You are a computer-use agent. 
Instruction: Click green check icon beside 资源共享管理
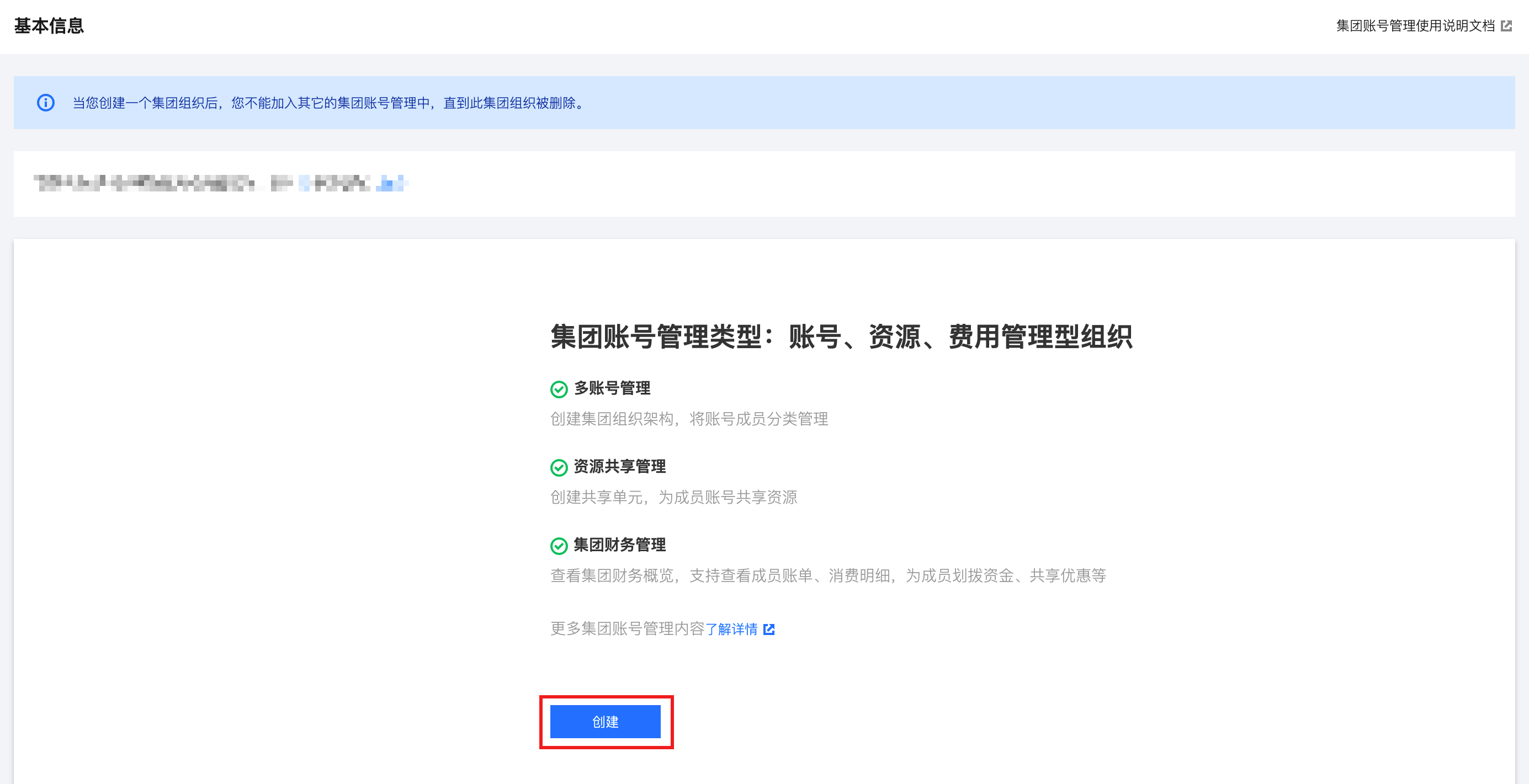pos(559,468)
